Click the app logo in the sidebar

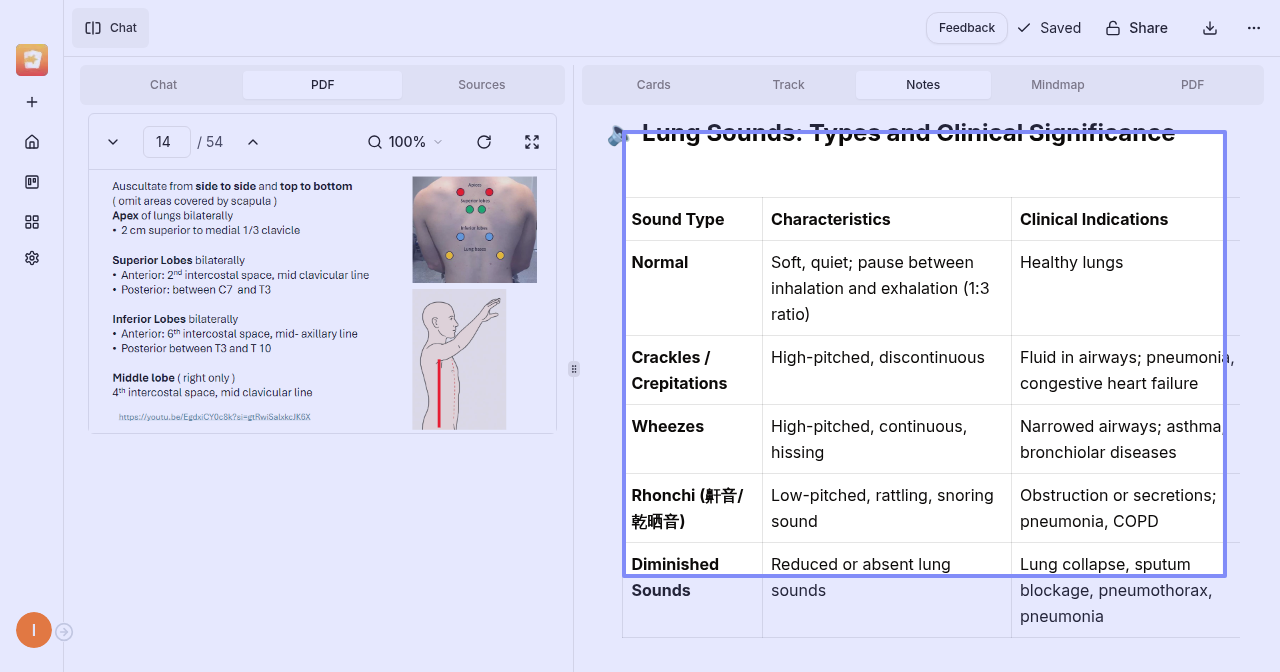click(x=32, y=60)
